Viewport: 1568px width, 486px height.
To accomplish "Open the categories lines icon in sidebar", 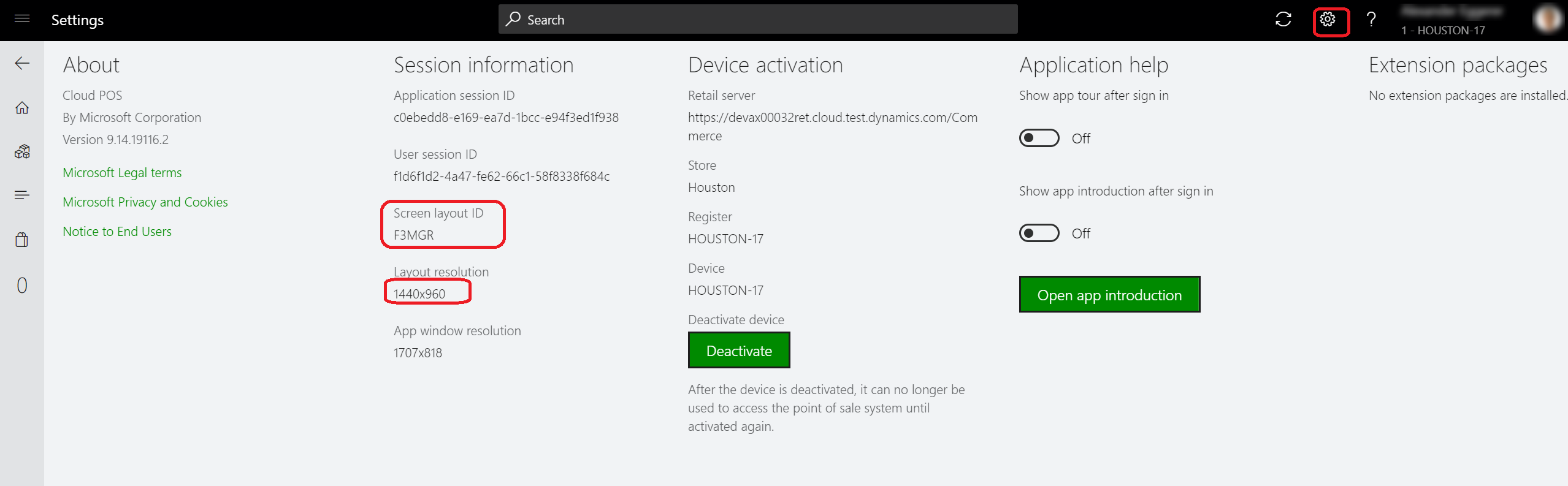I will (x=22, y=195).
